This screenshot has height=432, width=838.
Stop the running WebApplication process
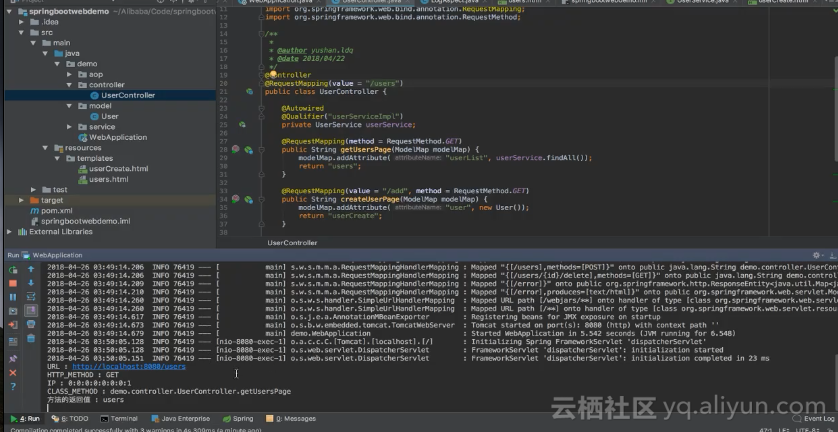pyautogui.click(x=13, y=283)
